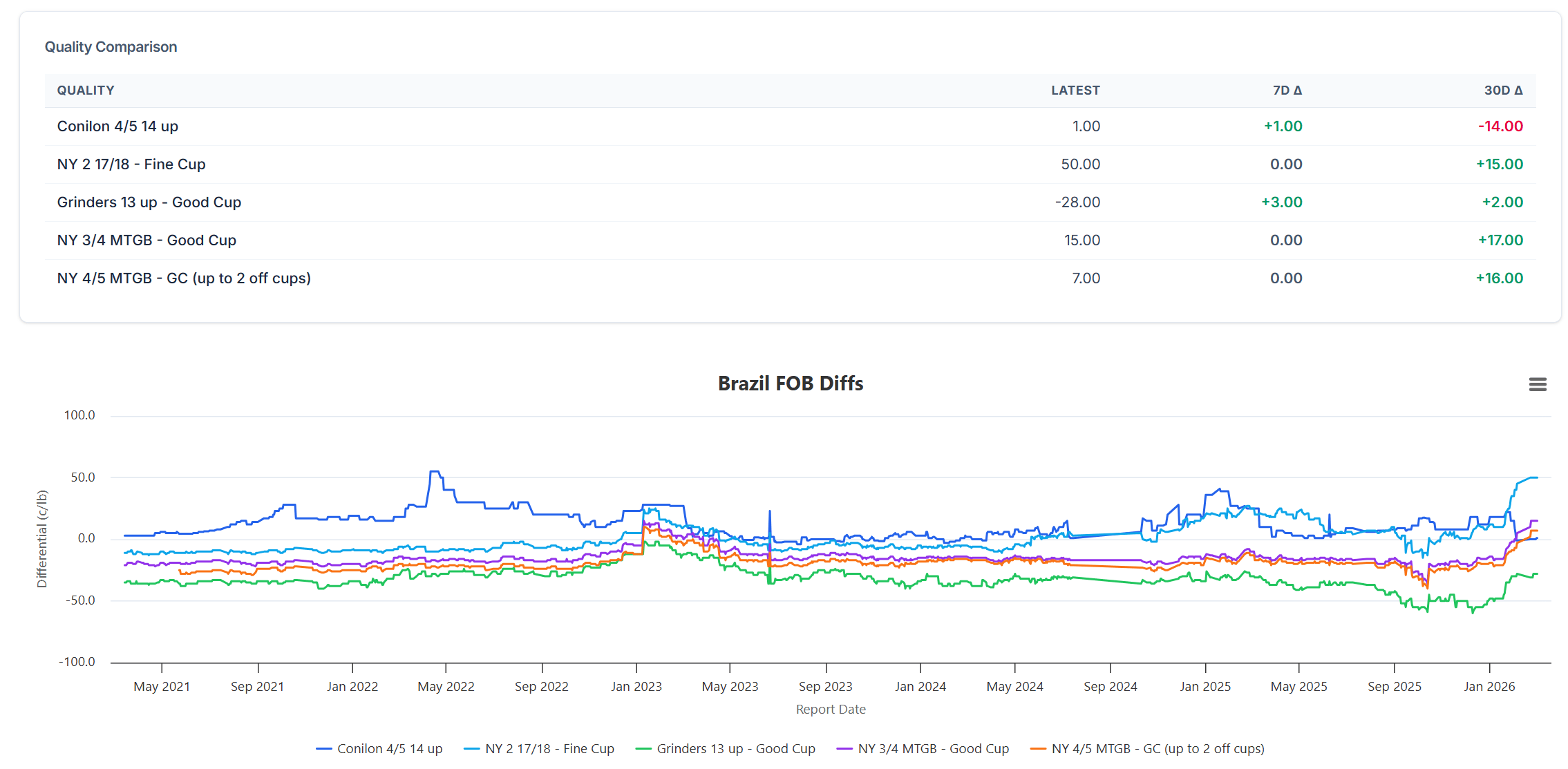
Task: Toggle Conilon 4/5 14 up legend series
Action: [x=389, y=748]
